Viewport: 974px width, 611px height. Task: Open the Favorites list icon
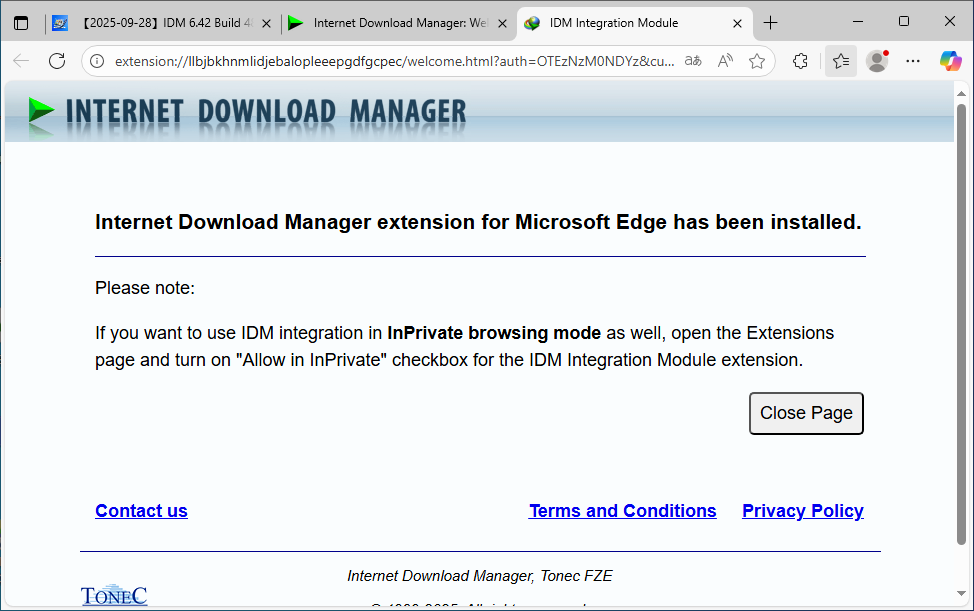click(840, 61)
